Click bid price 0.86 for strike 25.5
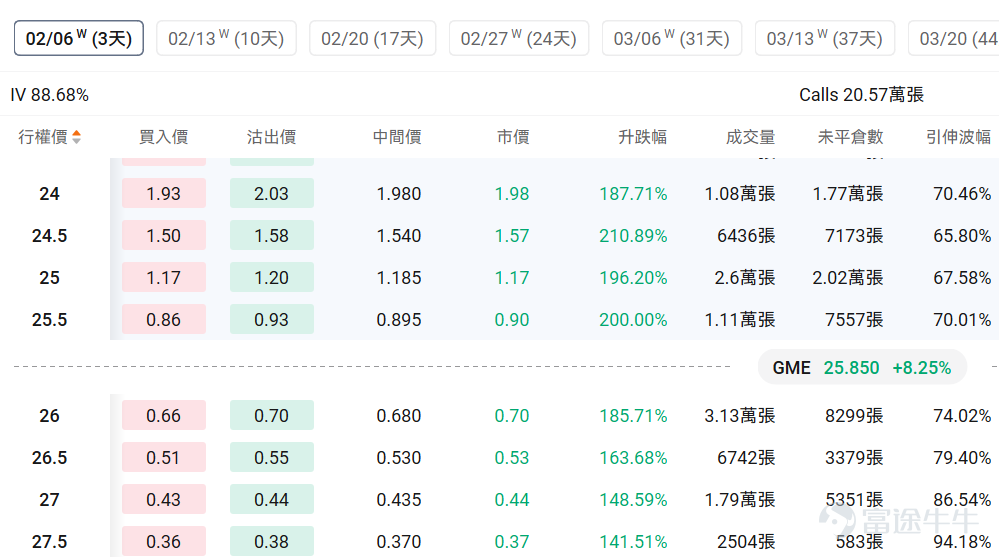Screen dimensions: 999x557 click(164, 319)
